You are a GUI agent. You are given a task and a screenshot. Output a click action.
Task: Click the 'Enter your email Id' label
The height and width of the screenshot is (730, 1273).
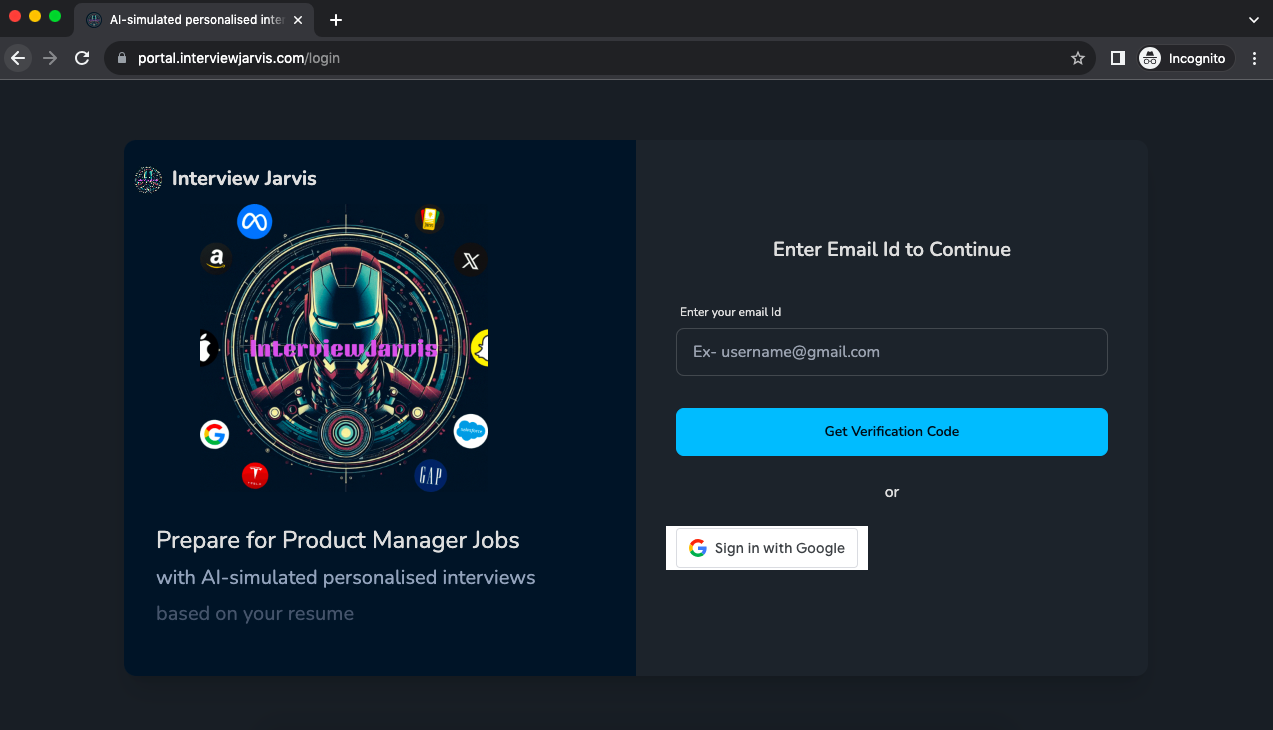[x=730, y=312]
